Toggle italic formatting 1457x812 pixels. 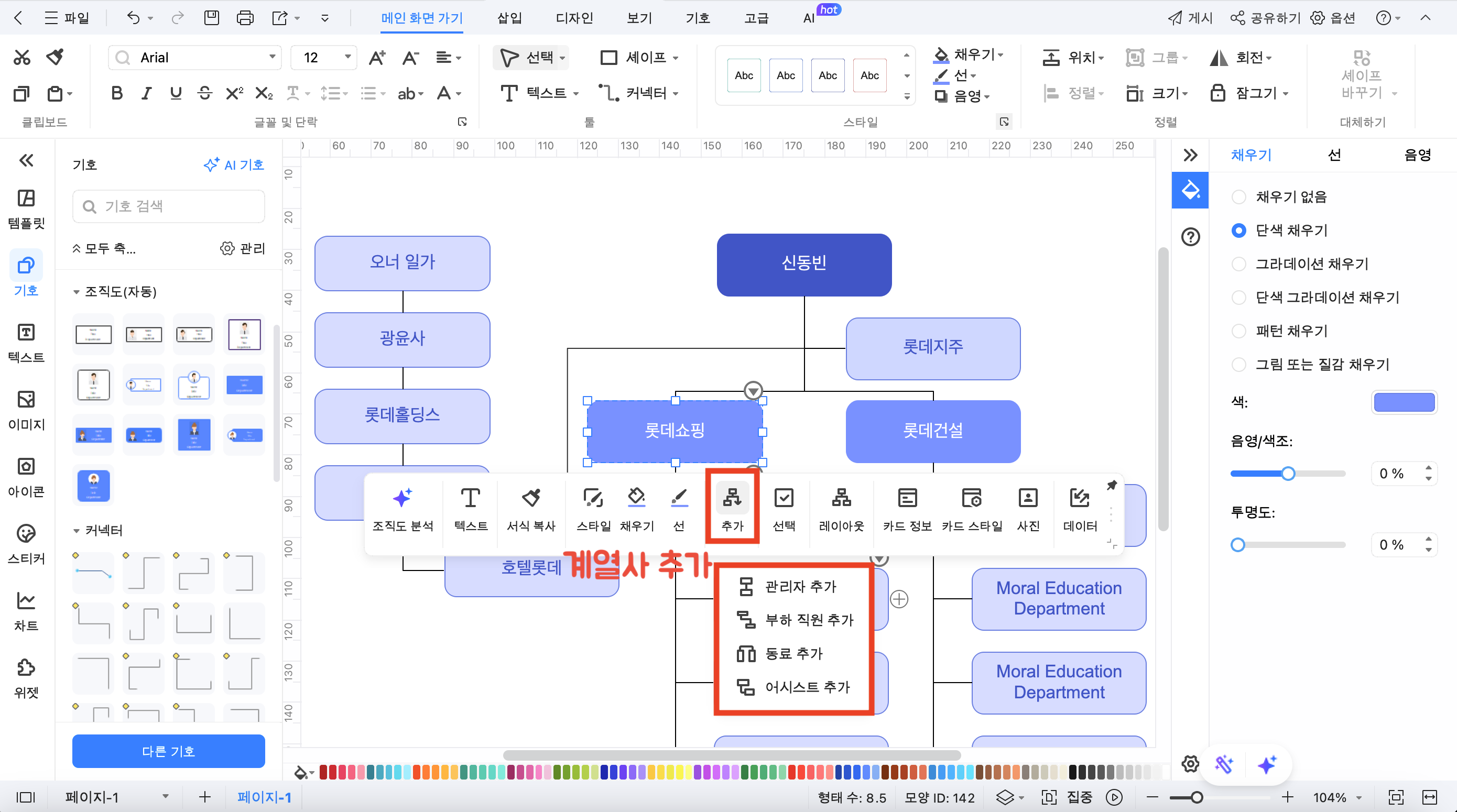pyautogui.click(x=147, y=93)
